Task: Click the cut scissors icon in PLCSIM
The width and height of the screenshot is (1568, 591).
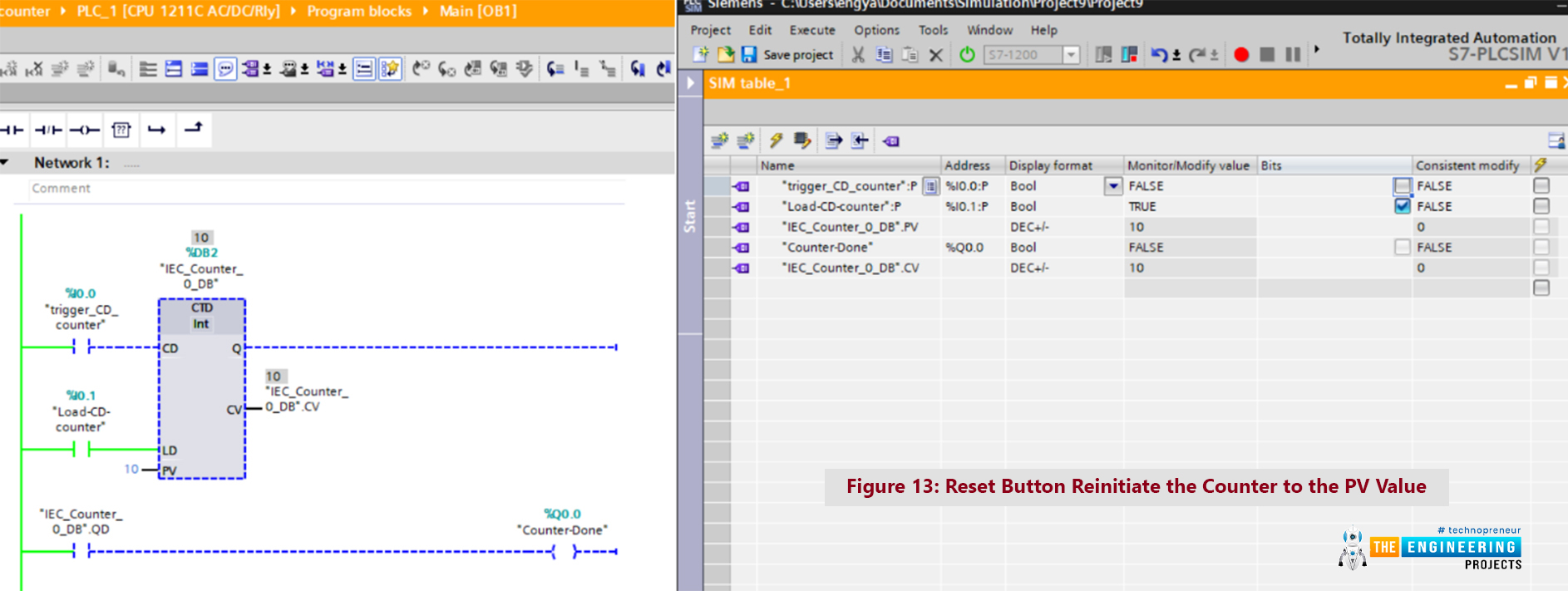Action: tap(858, 55)
